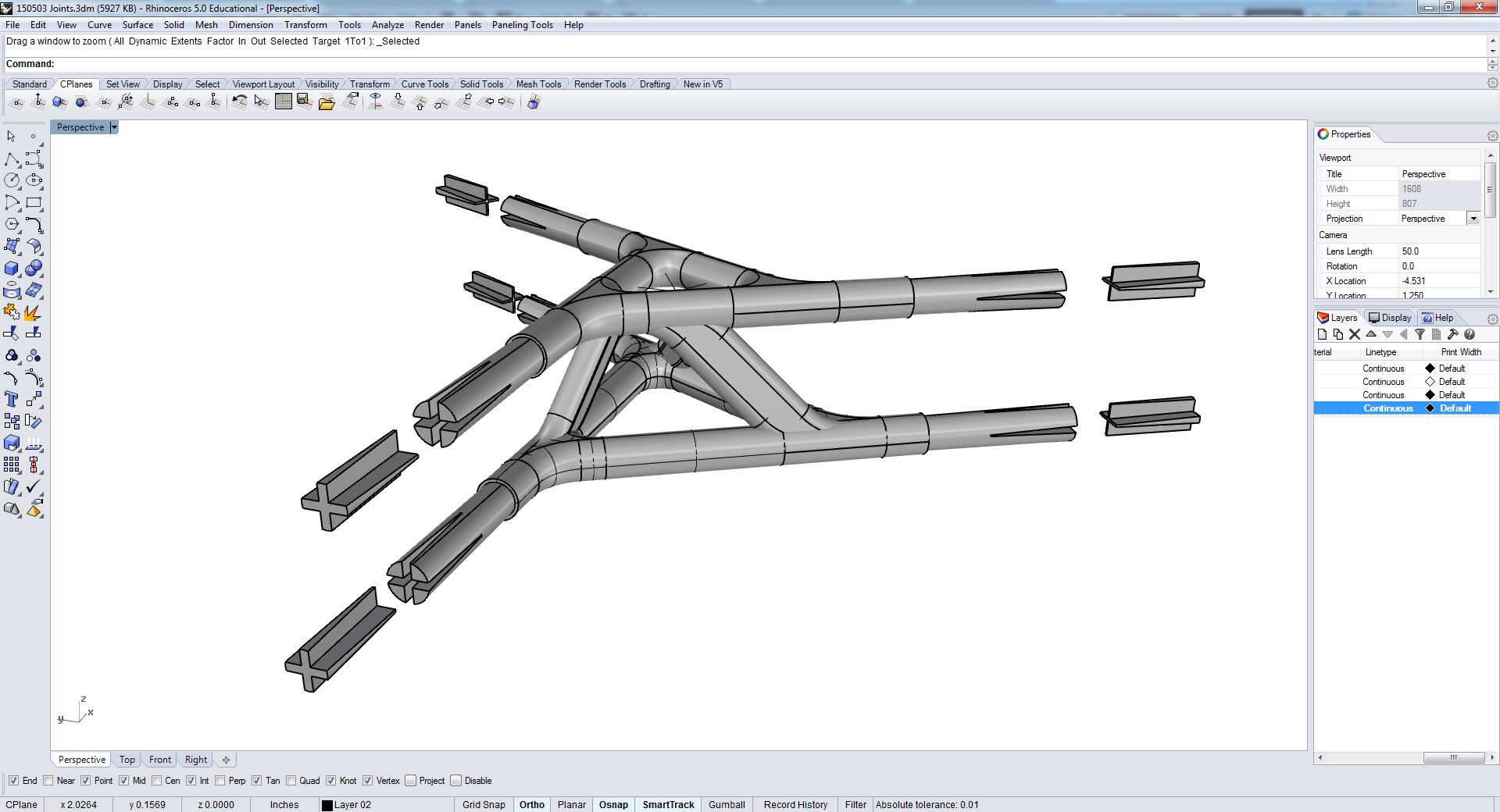Viewport: 1500px width, 812px height.
Task: Open the Projection dropdown arrow
Action: pos(1473,219)
